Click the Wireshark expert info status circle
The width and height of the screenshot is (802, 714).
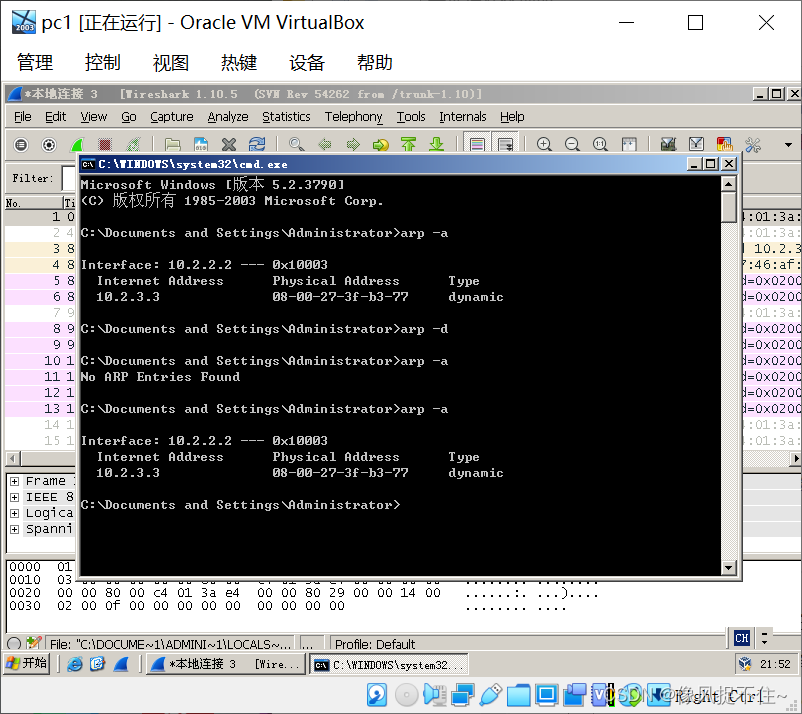click(14, 643)
